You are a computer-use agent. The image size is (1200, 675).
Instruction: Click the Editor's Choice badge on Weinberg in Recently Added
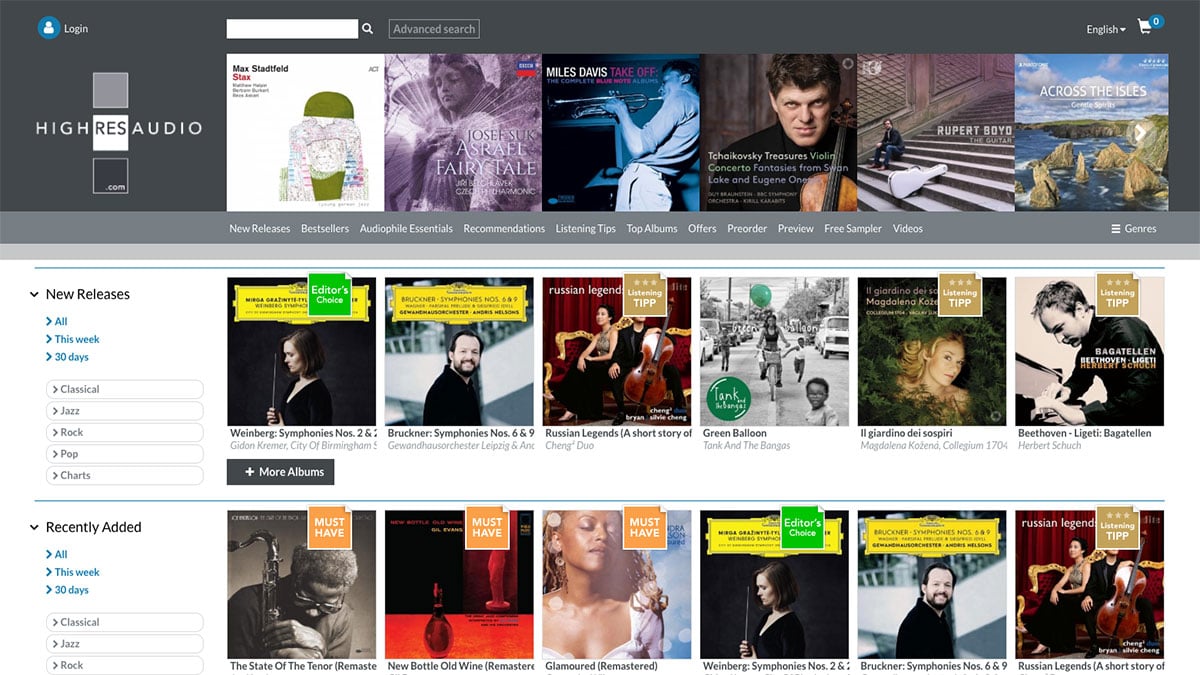point(802,528)
